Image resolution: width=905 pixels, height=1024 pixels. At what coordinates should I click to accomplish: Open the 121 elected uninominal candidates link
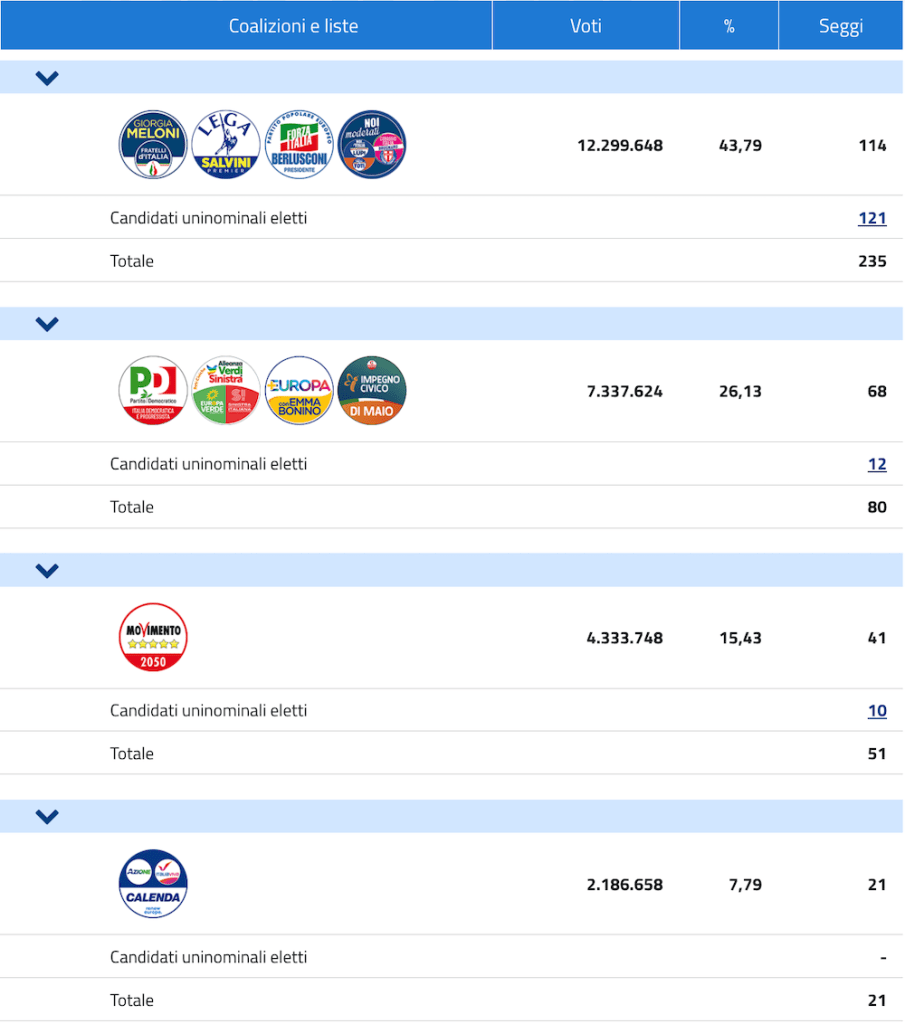click(x=872, y=218)
